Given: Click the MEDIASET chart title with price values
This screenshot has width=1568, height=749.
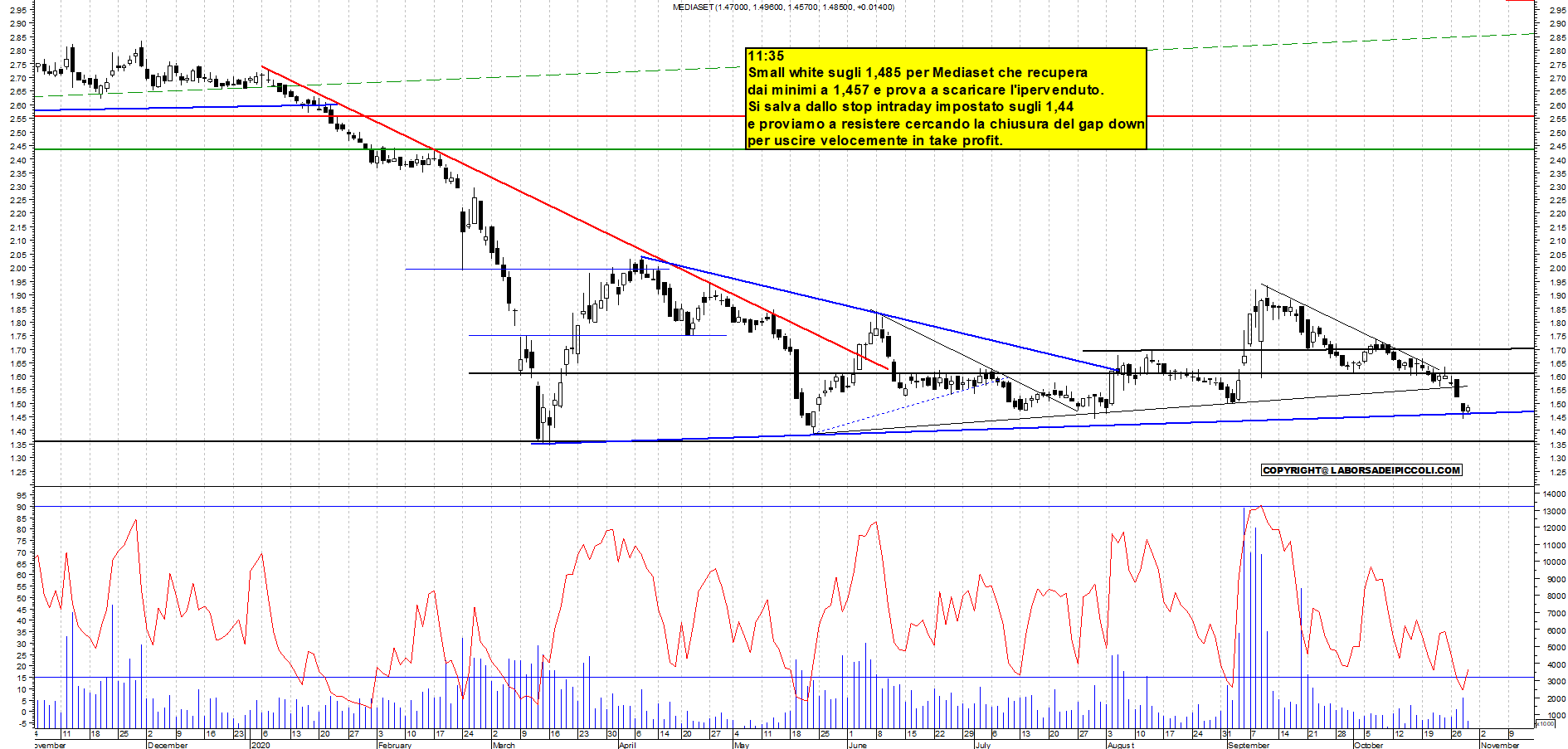Looking at the screenshot, I should coord(783,7).
